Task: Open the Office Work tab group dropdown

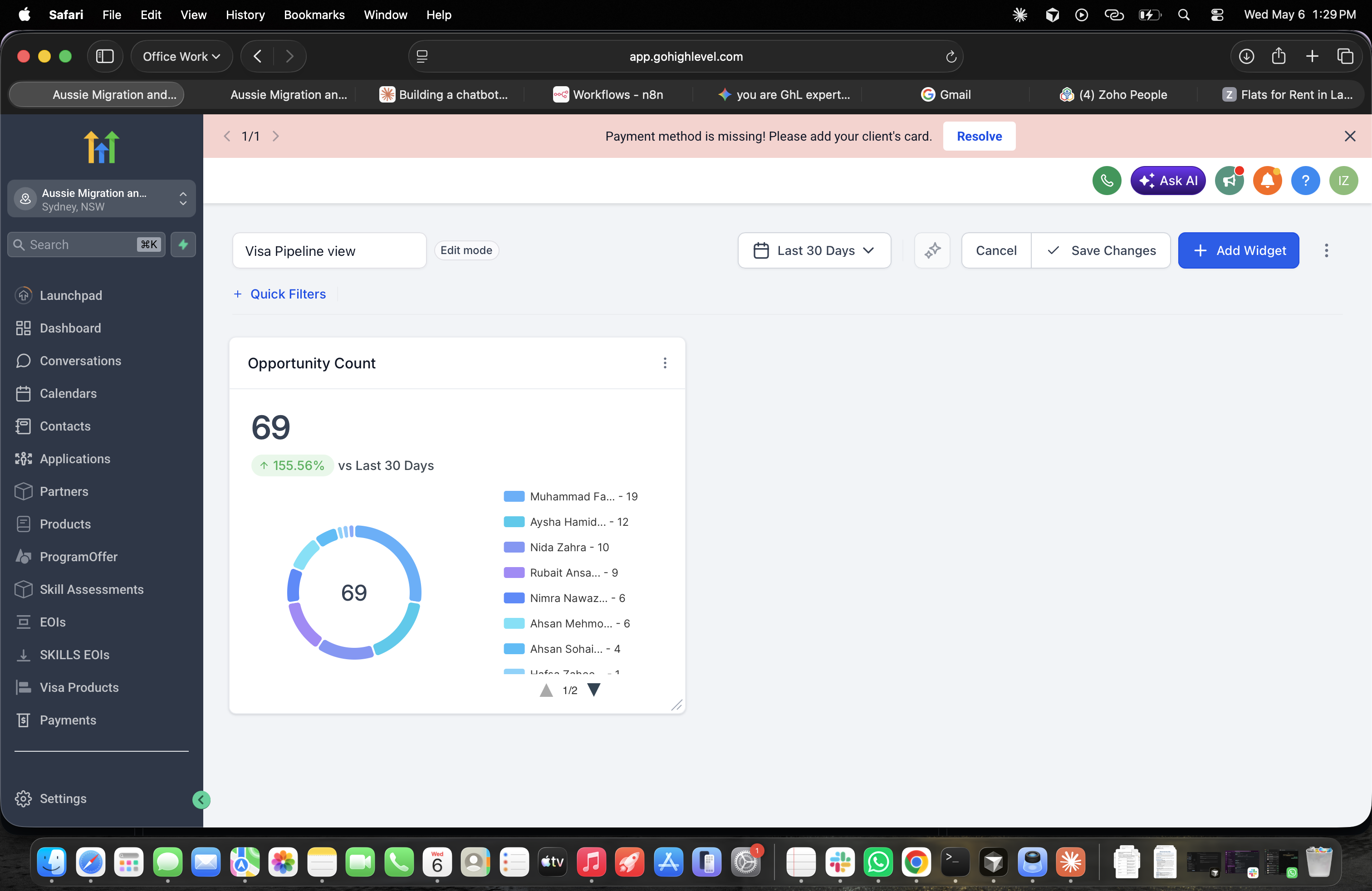Action: coord(181,56)
